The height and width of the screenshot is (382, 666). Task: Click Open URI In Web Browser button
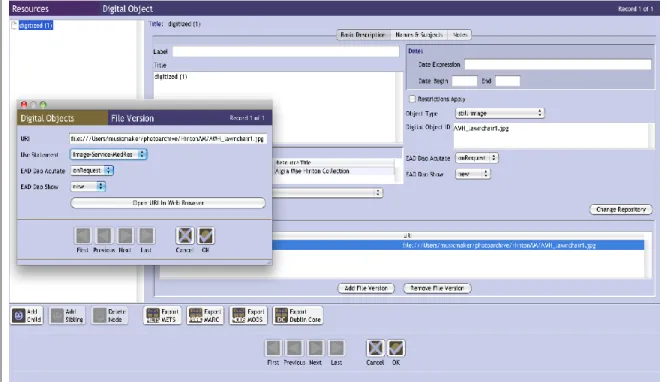pos(168,203)
